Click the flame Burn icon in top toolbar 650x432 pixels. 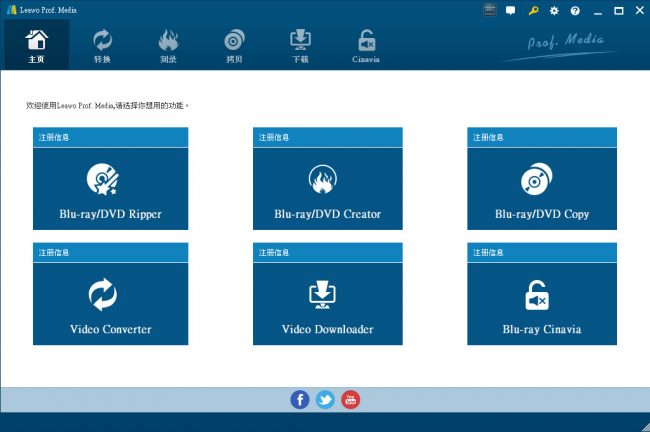click(x=168, y=45)
